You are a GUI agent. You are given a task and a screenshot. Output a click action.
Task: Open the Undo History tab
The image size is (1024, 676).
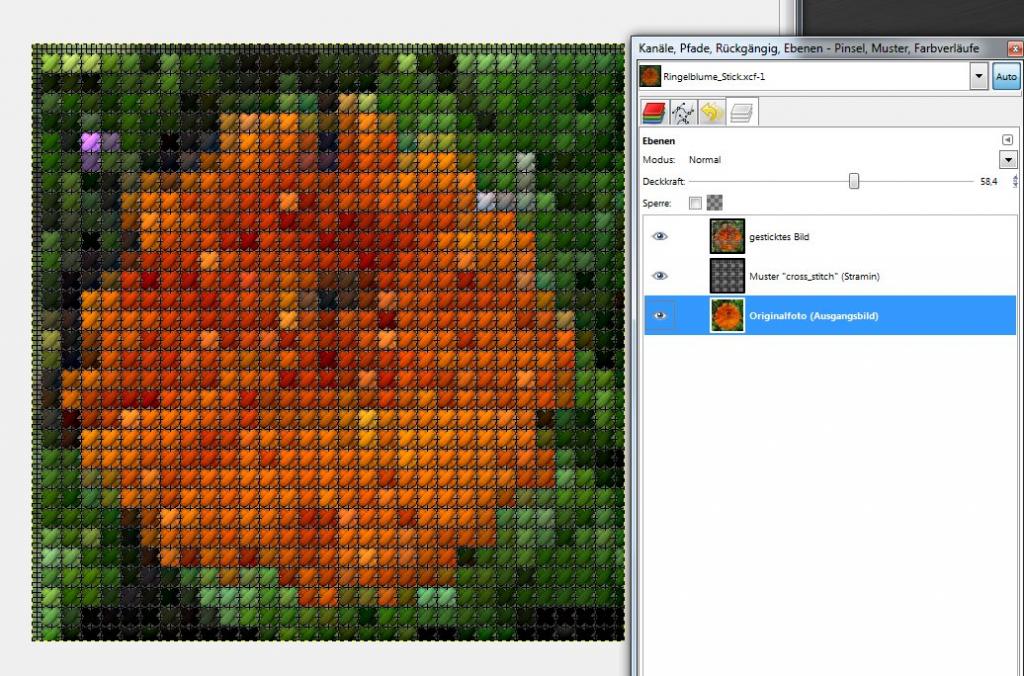(x=712, y=112)
